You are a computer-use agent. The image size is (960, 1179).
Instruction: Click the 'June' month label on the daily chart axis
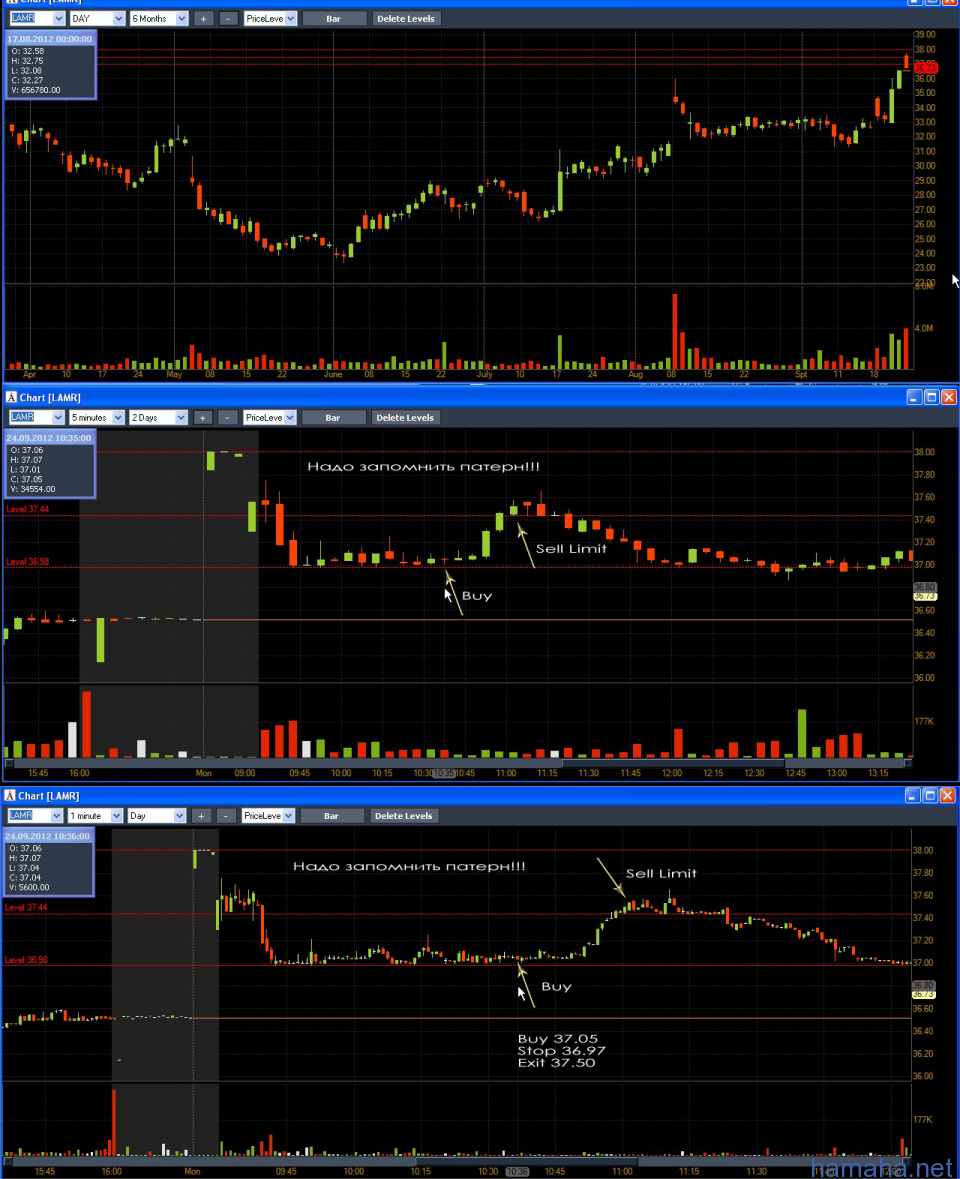click(x=332, y=374)
